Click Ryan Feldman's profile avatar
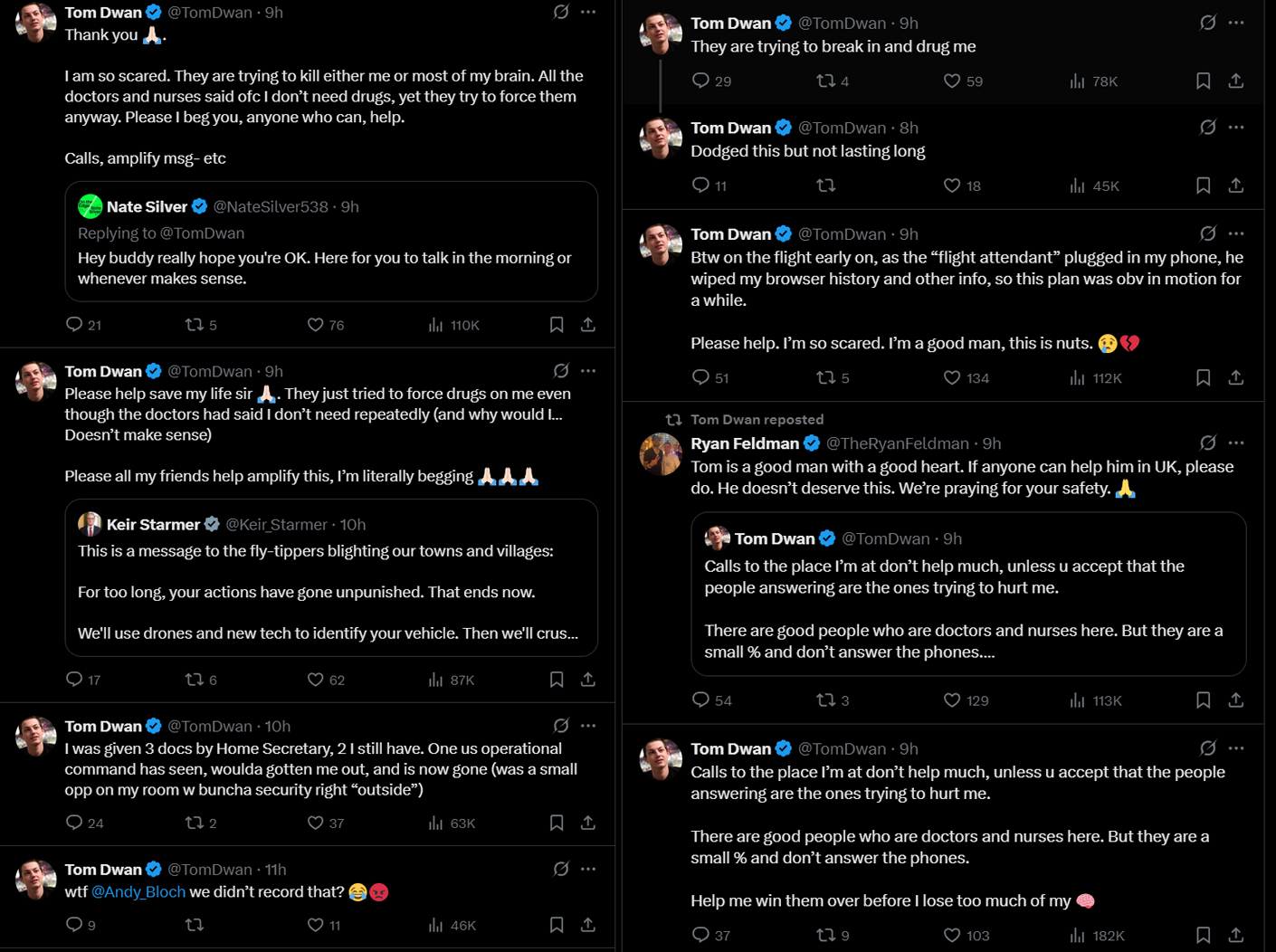 661,454
